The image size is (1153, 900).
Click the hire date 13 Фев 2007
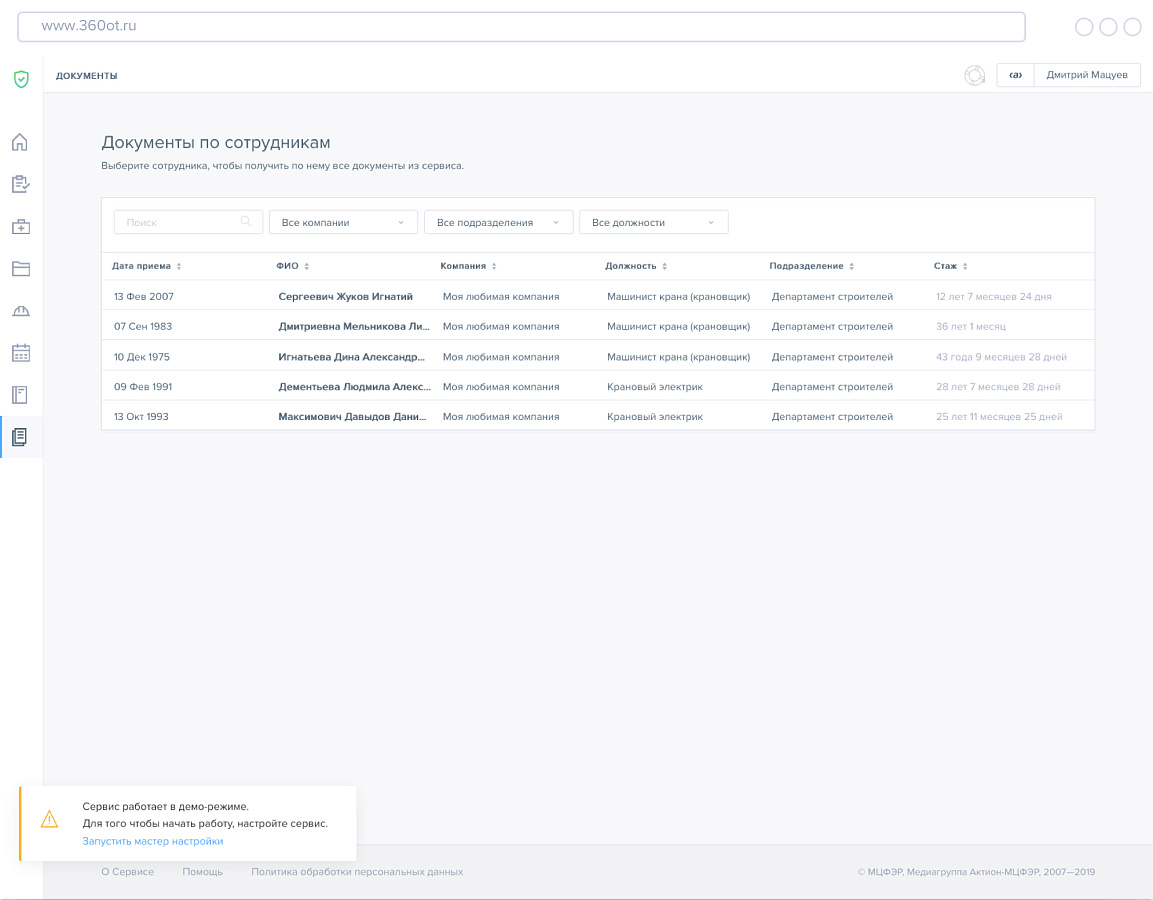(x=143, y=296)
